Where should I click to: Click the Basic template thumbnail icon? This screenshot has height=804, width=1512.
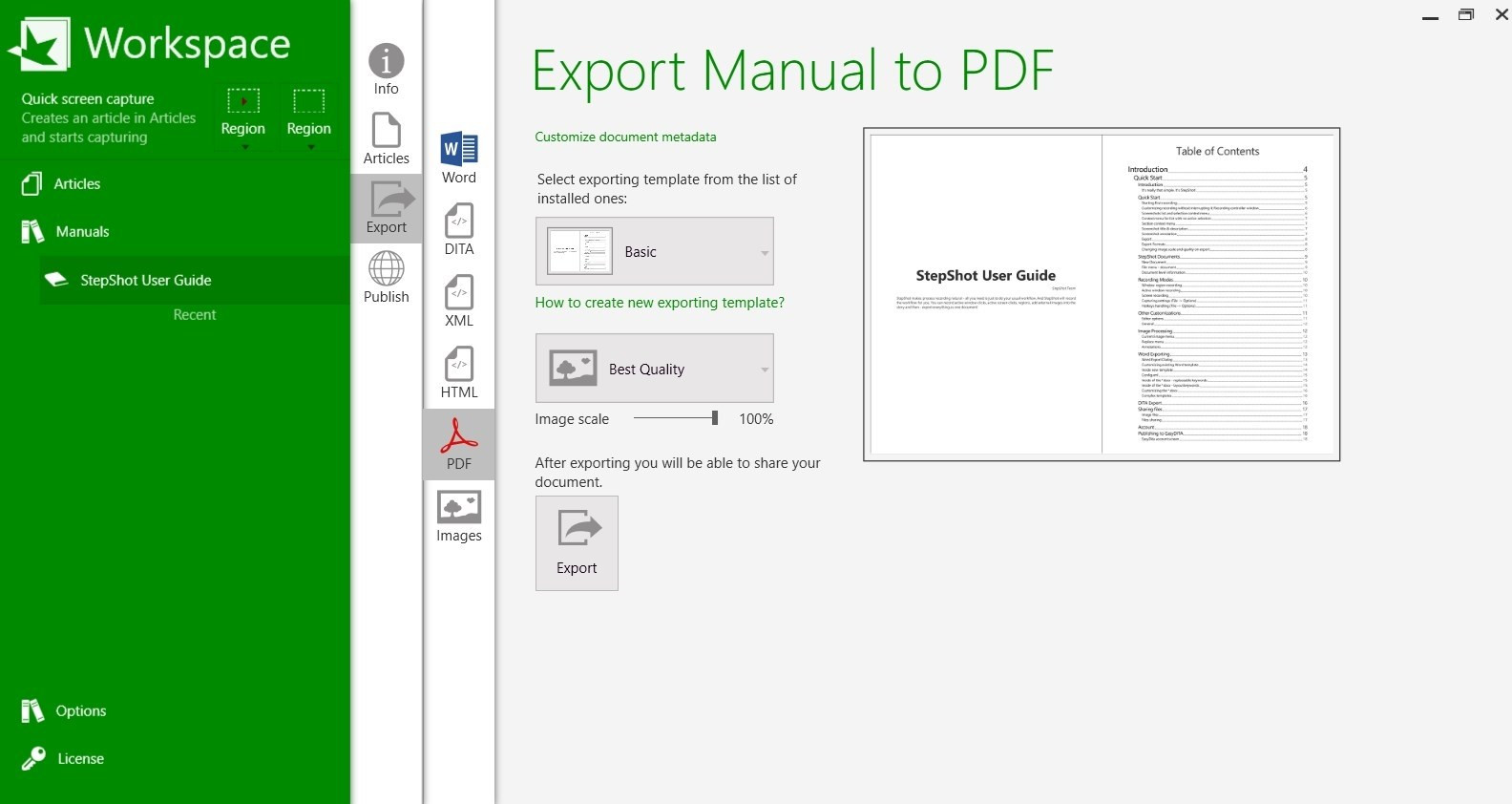pyautogui.click(x=579, y=251)
